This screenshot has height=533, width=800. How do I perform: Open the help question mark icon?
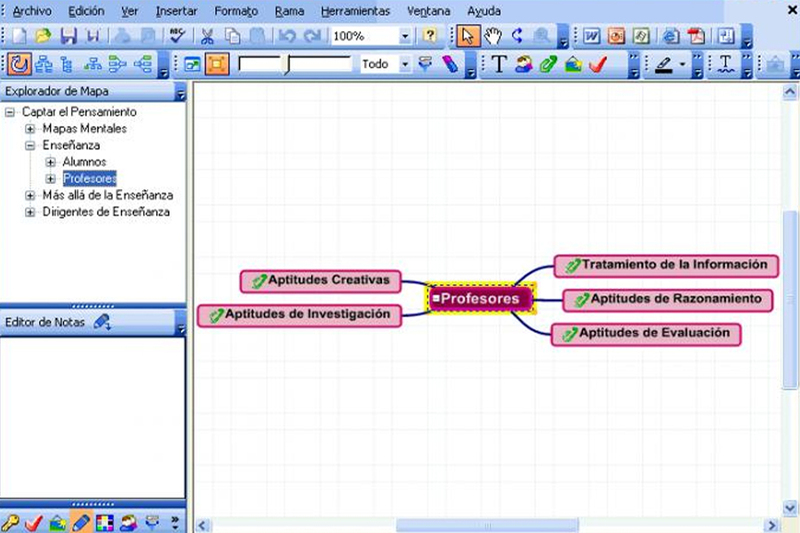[x=430, y=35]
